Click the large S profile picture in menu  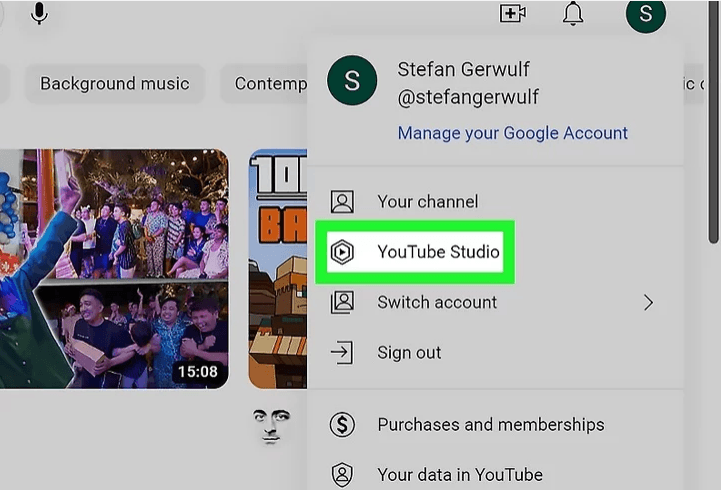[x=352, y=80]
